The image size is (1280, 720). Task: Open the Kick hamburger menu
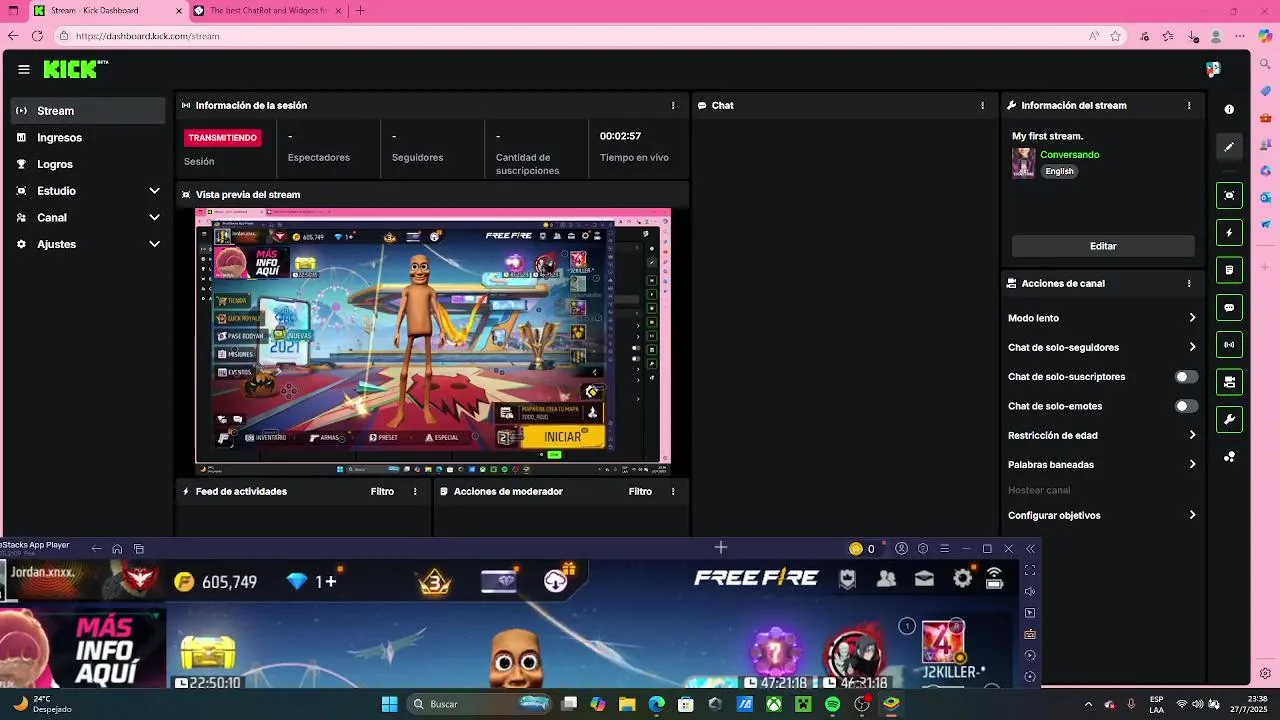coord(24,69)
